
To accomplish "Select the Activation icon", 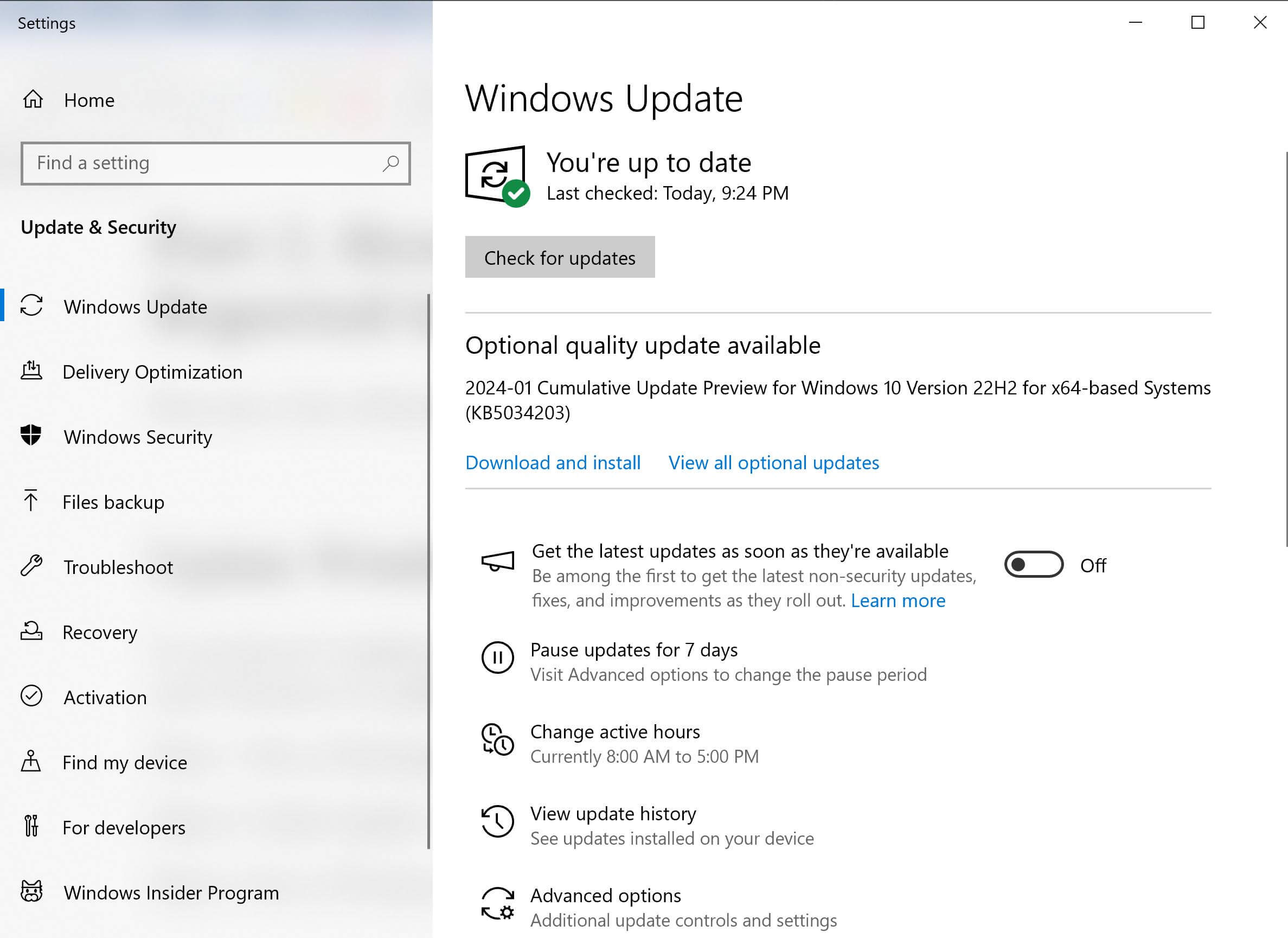I will click(31, 697).
